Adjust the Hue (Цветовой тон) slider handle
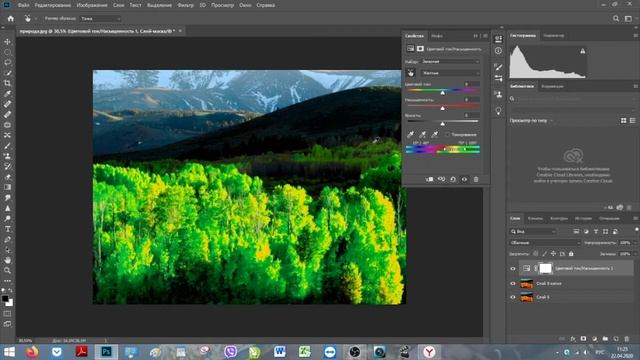This screenshot has height=360, width=640. tap(442, 93)
